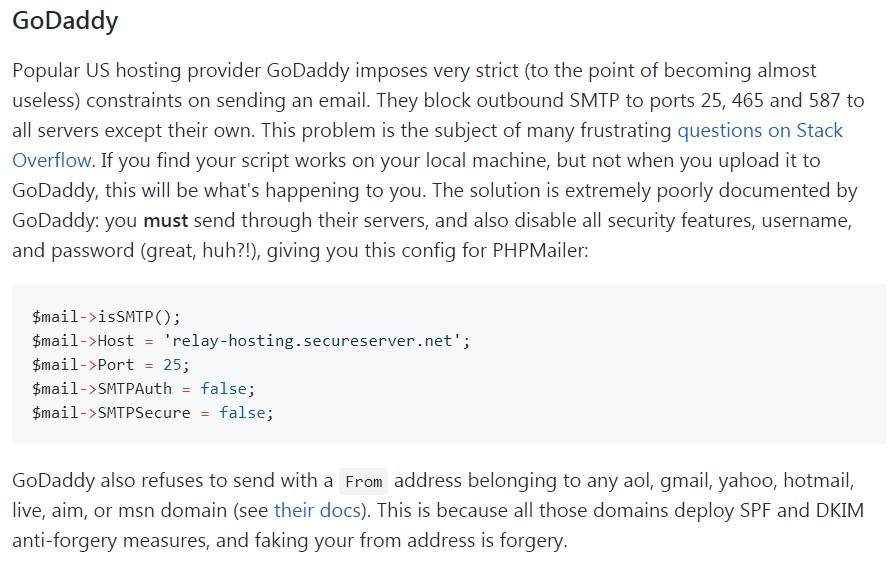Click the '$mail->Port' property name
Image resolution: width=891 pixels, height=572 pixels.
pos(83,365)
